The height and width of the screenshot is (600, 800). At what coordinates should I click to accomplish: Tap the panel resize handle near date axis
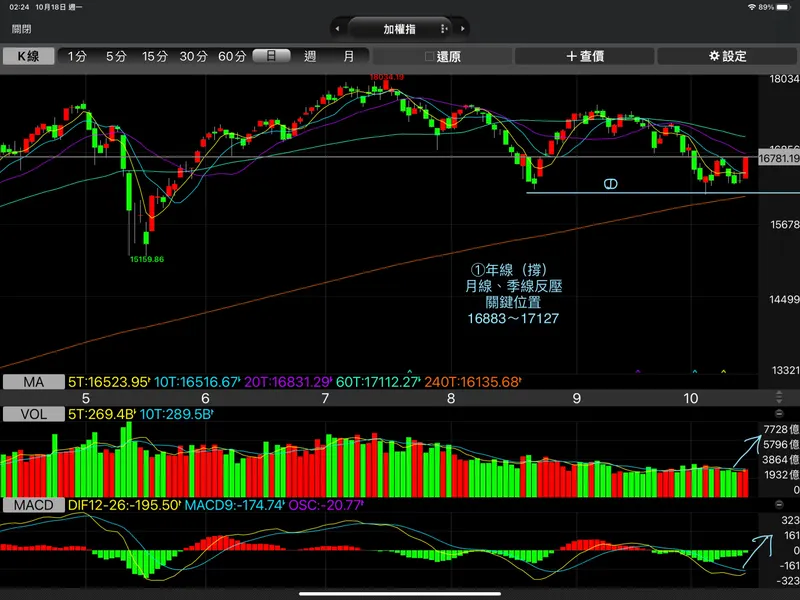coord(779,397)
